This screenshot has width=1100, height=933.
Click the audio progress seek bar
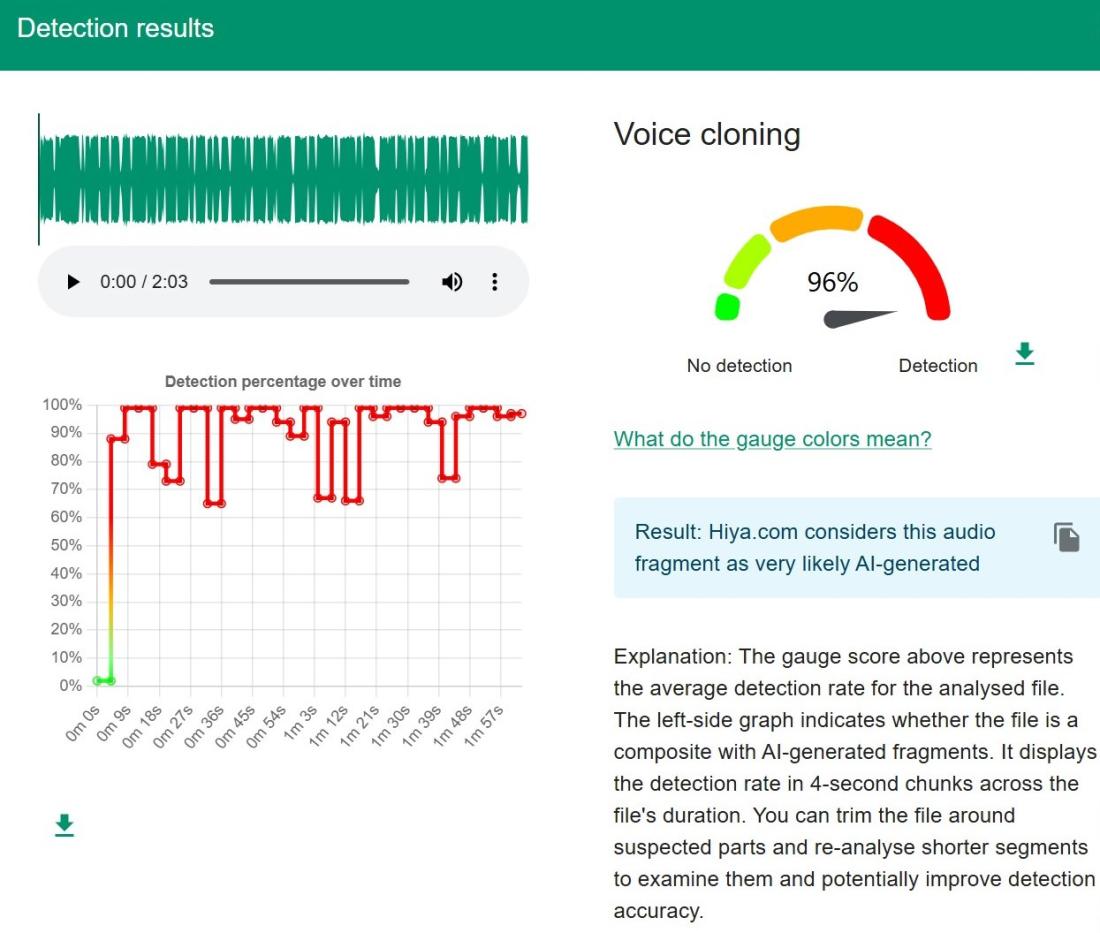pos(309,282)
